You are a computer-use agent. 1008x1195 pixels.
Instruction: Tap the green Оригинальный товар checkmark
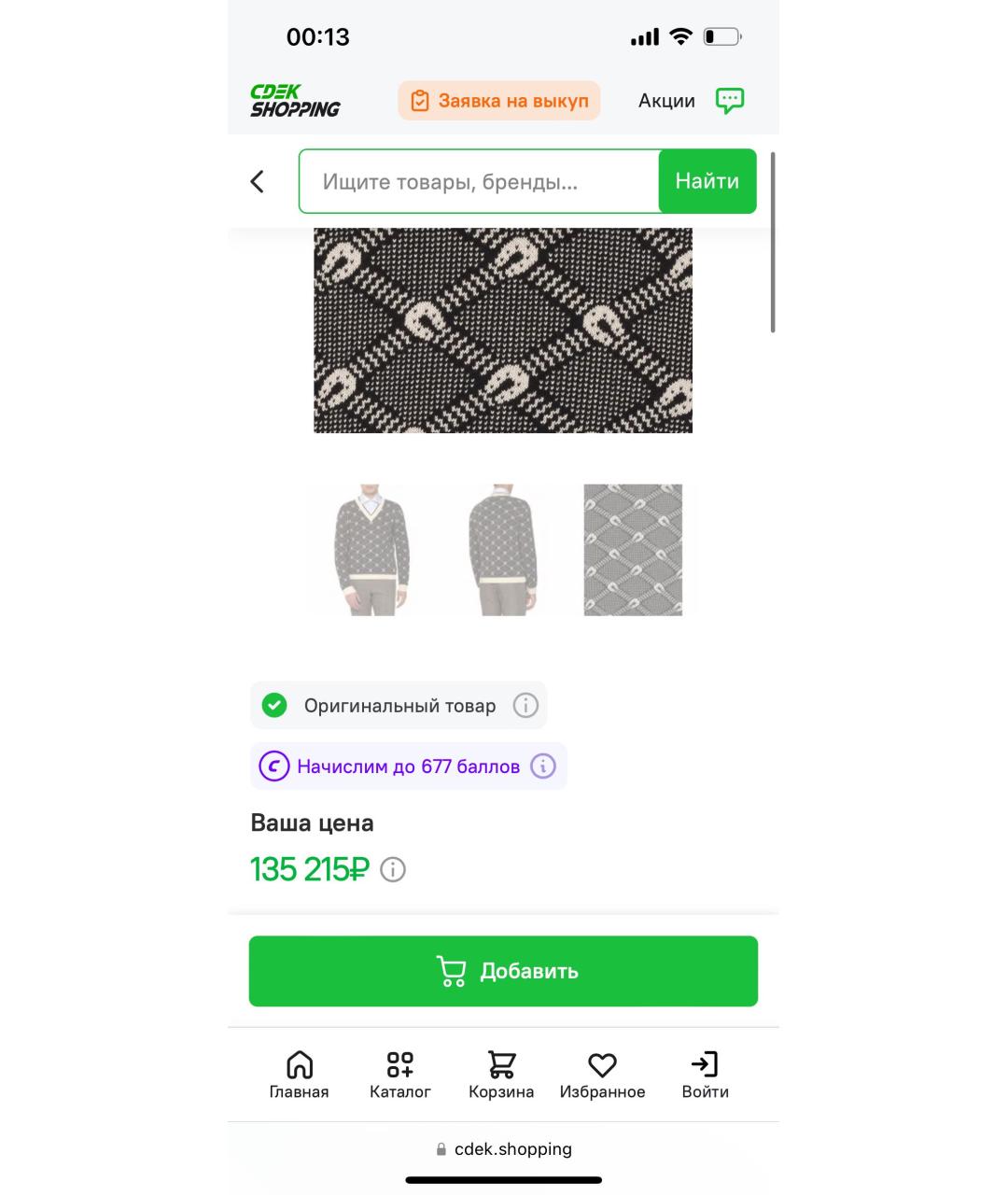point(274,706)
